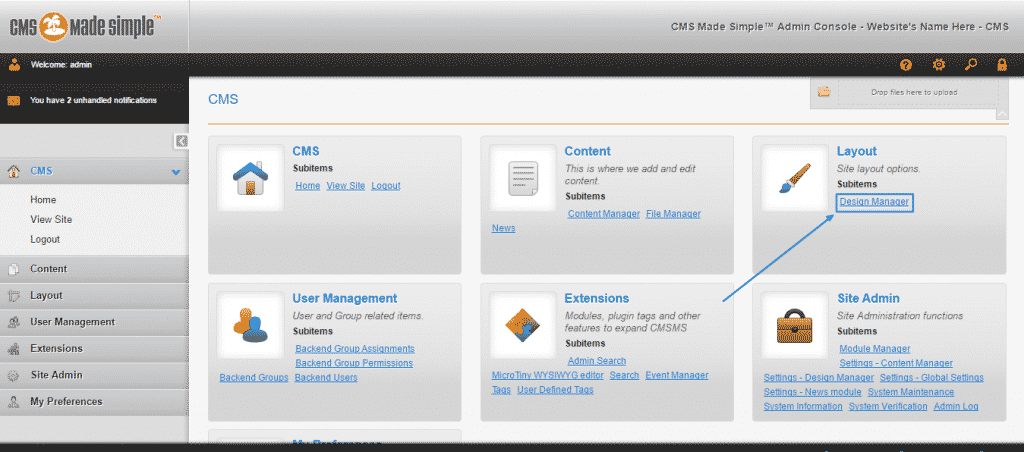Screen dimensions: 1024x452
Task: Open User Management in sidebar menu
Action: coord(94,322)
